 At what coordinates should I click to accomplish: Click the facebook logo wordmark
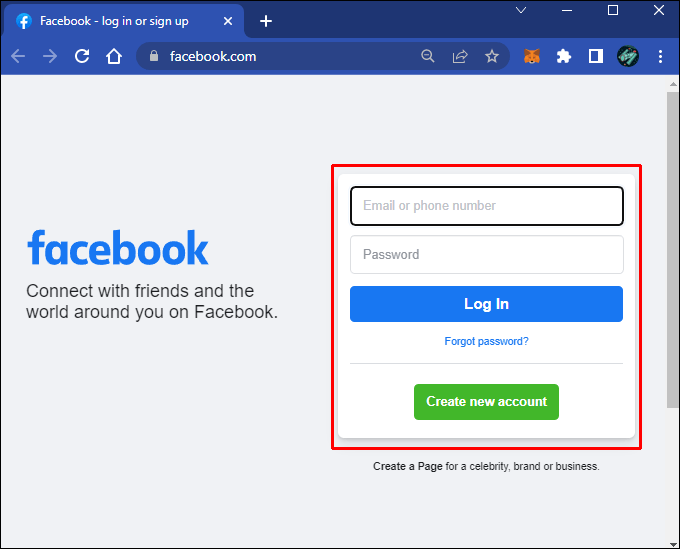click(x=118, y=248)
